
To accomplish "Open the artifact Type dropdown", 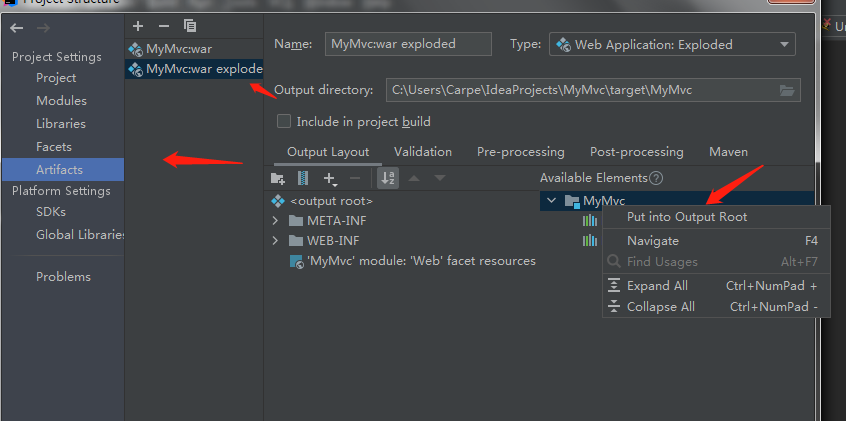I will click(x=672, y=44).
